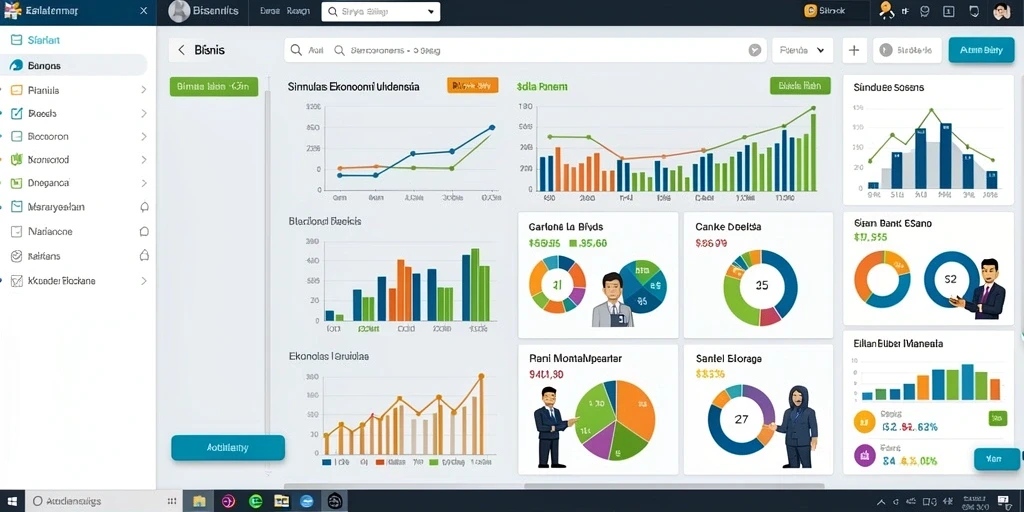Expand the Planiula sidebar item chevron

coord(144,90)
